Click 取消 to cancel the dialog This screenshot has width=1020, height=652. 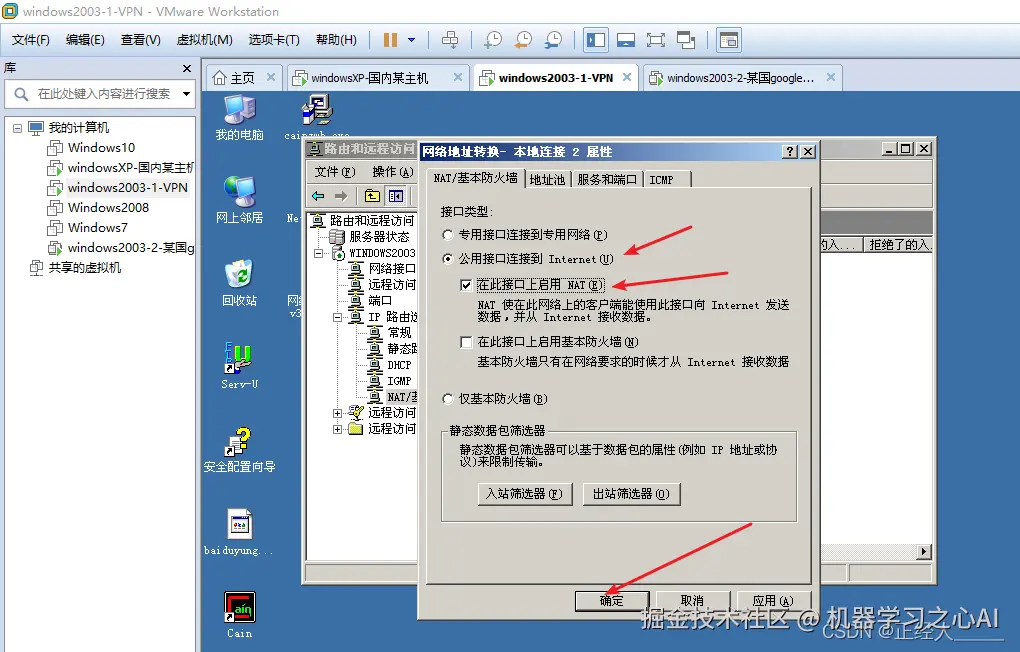692,601
